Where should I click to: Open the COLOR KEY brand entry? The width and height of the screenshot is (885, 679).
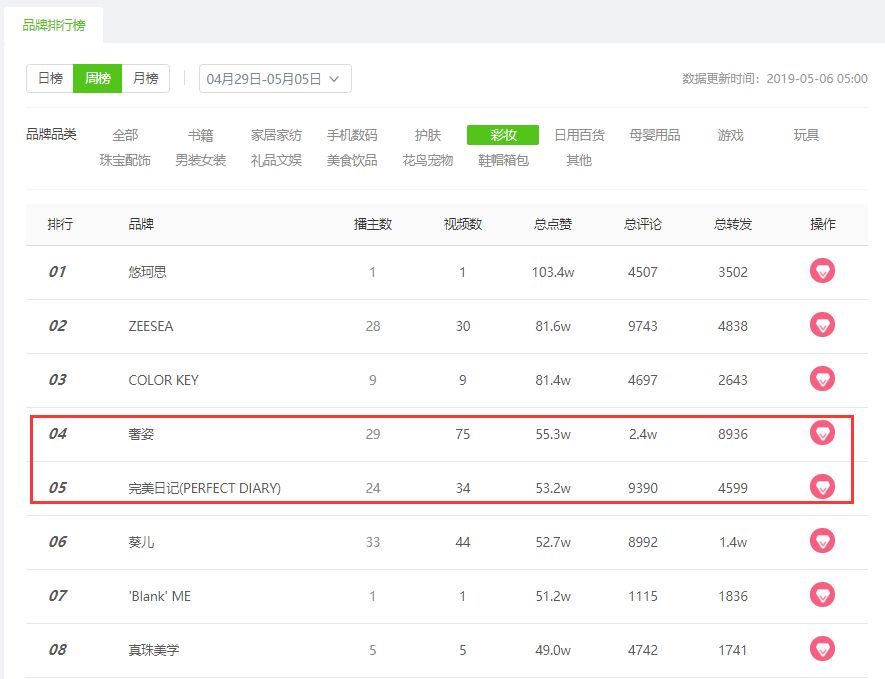[164, 380]
